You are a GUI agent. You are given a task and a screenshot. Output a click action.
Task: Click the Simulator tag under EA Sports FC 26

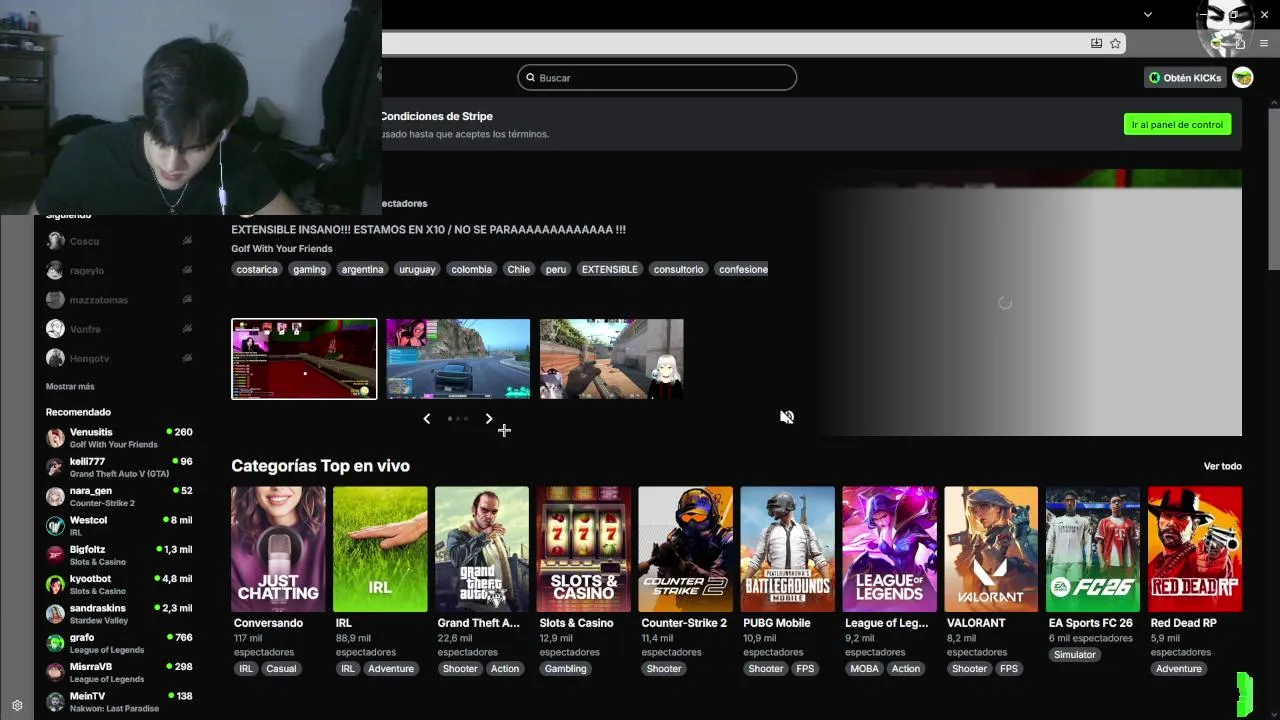click(x=1075, y=655)
